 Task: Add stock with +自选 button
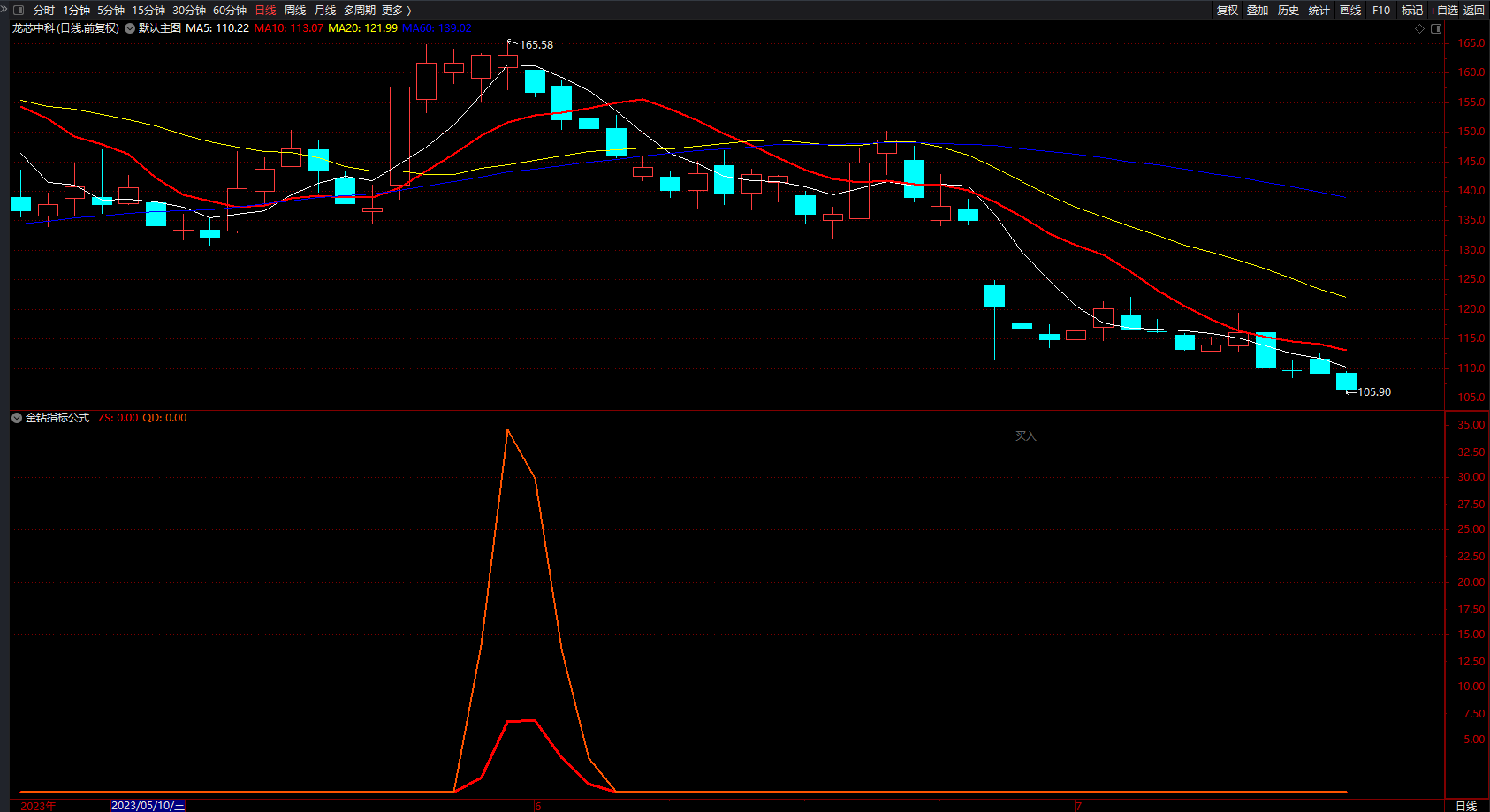point(1444,11)
